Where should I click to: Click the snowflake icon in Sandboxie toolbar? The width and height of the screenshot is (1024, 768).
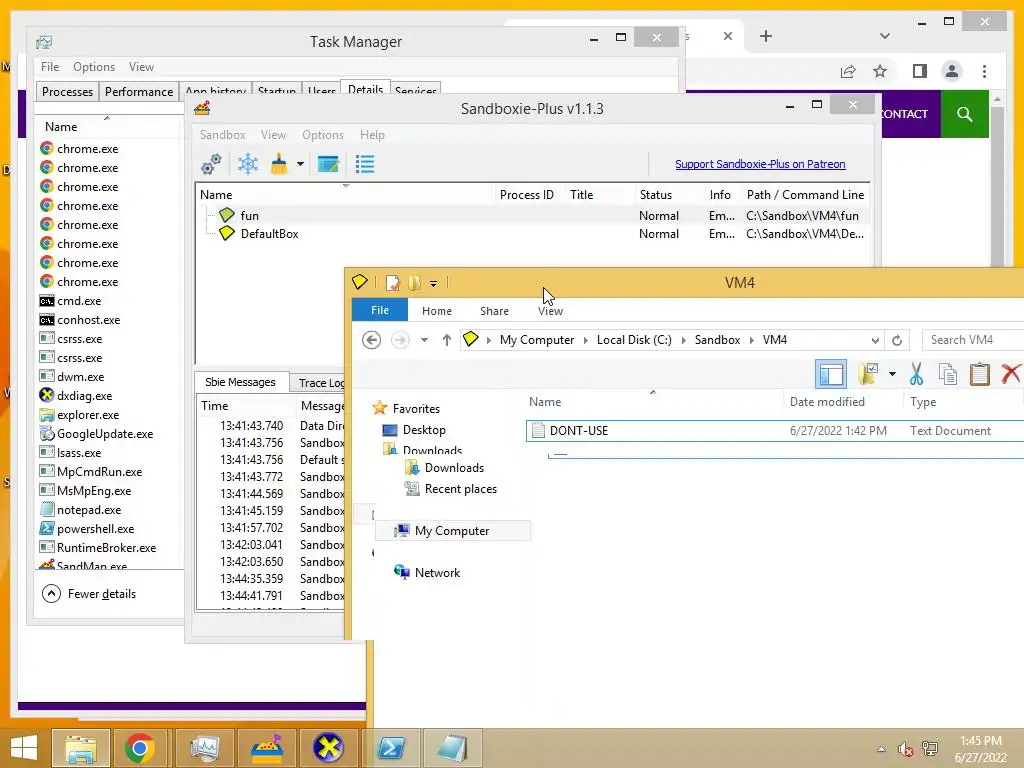click(248, 164)
